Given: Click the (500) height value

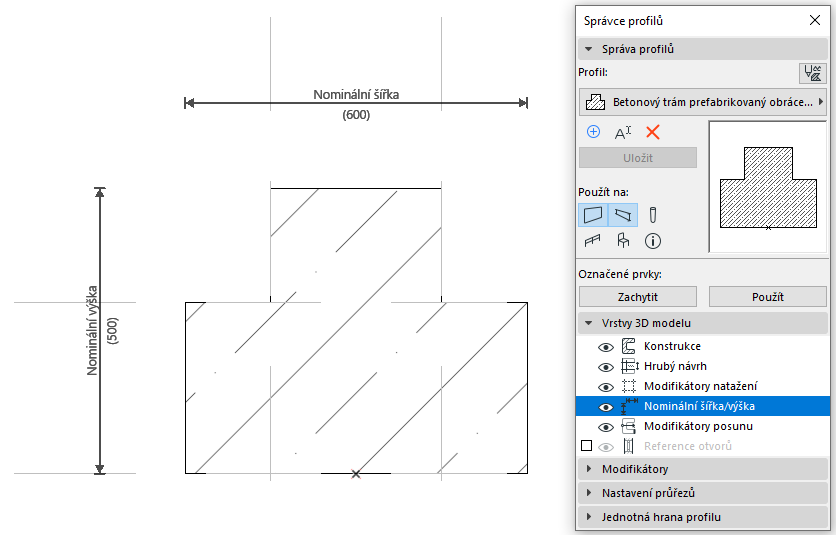Looking at the screenshot, I should click(112, 331).
